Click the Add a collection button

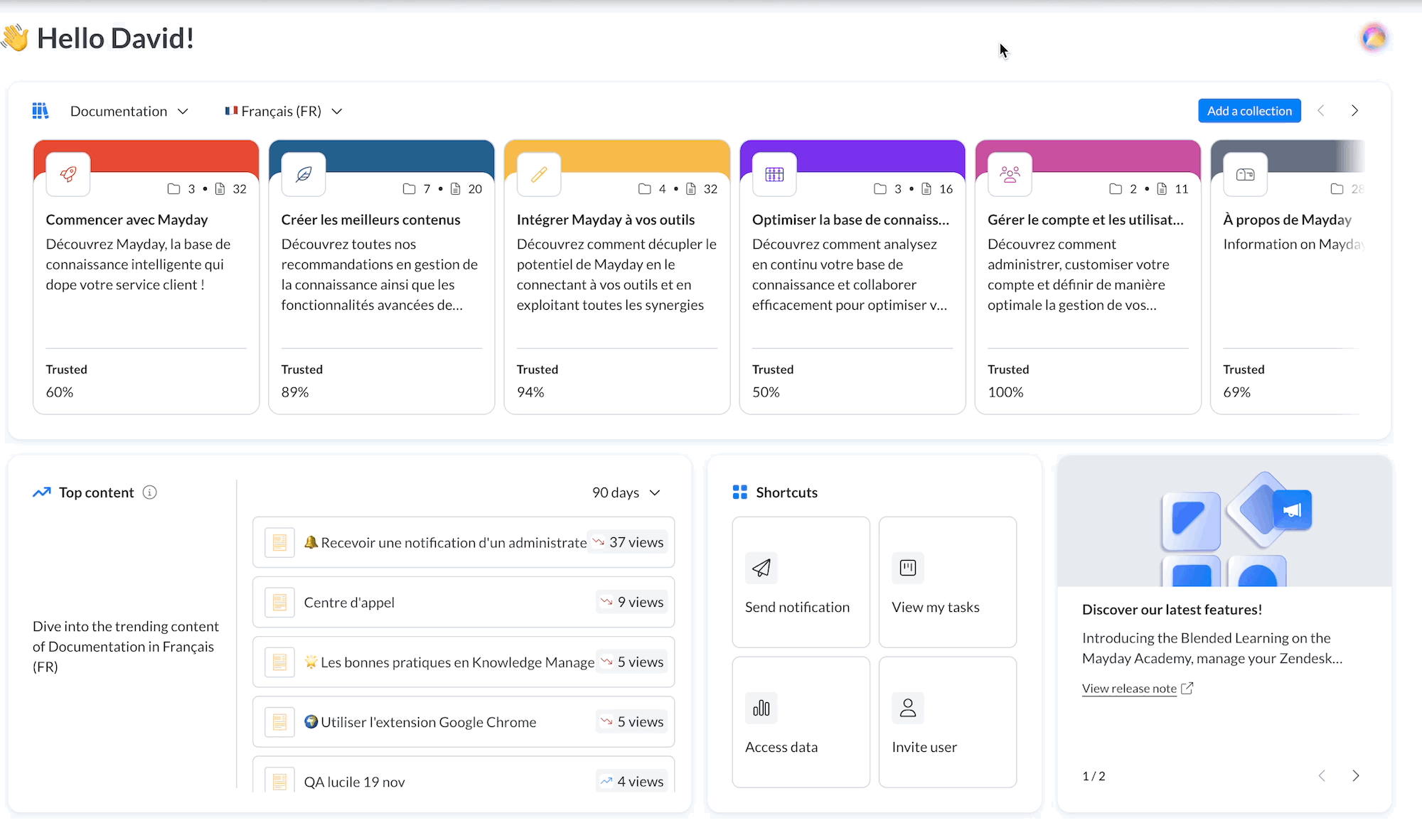click(x=1249, y=111)
